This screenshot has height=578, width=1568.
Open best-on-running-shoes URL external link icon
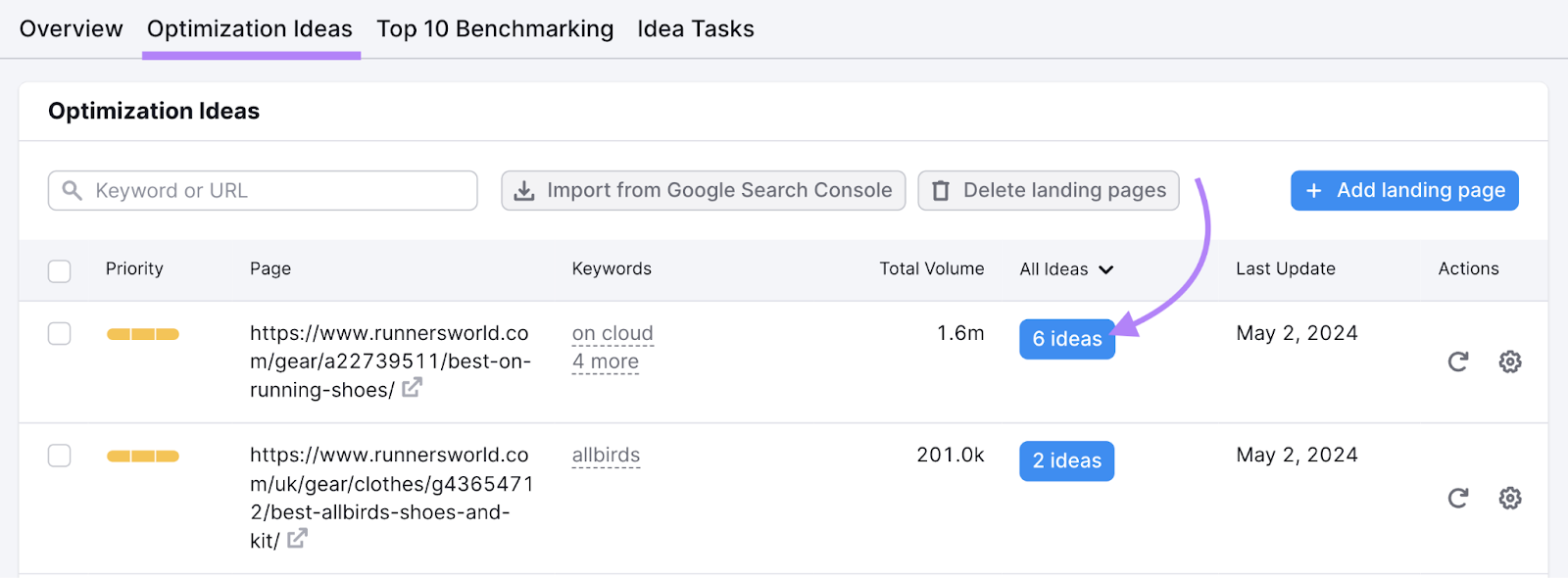412,388
